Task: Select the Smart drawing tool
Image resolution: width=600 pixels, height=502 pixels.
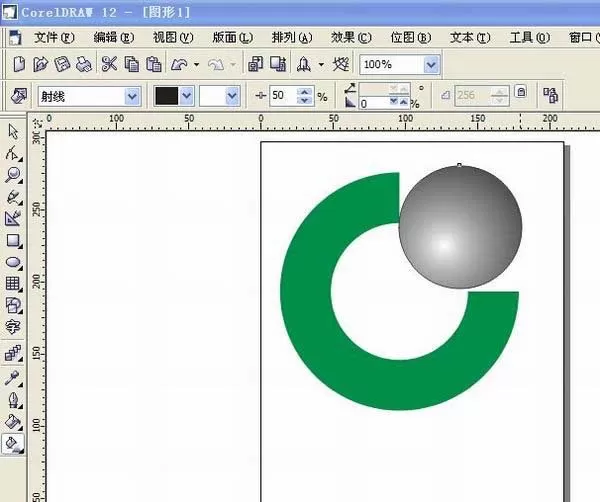Action: [x=13, y=218]
